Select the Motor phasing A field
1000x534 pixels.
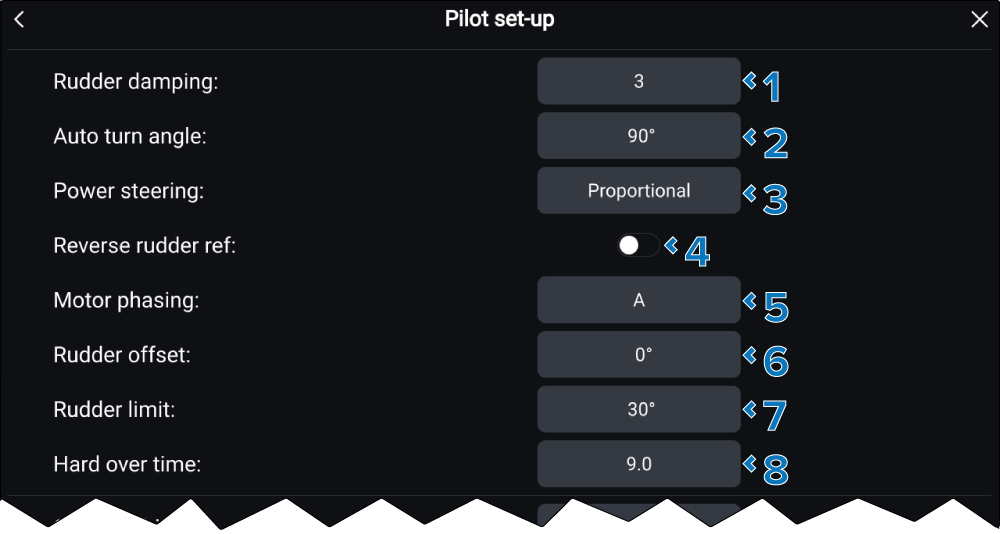(x=638, y=300)
